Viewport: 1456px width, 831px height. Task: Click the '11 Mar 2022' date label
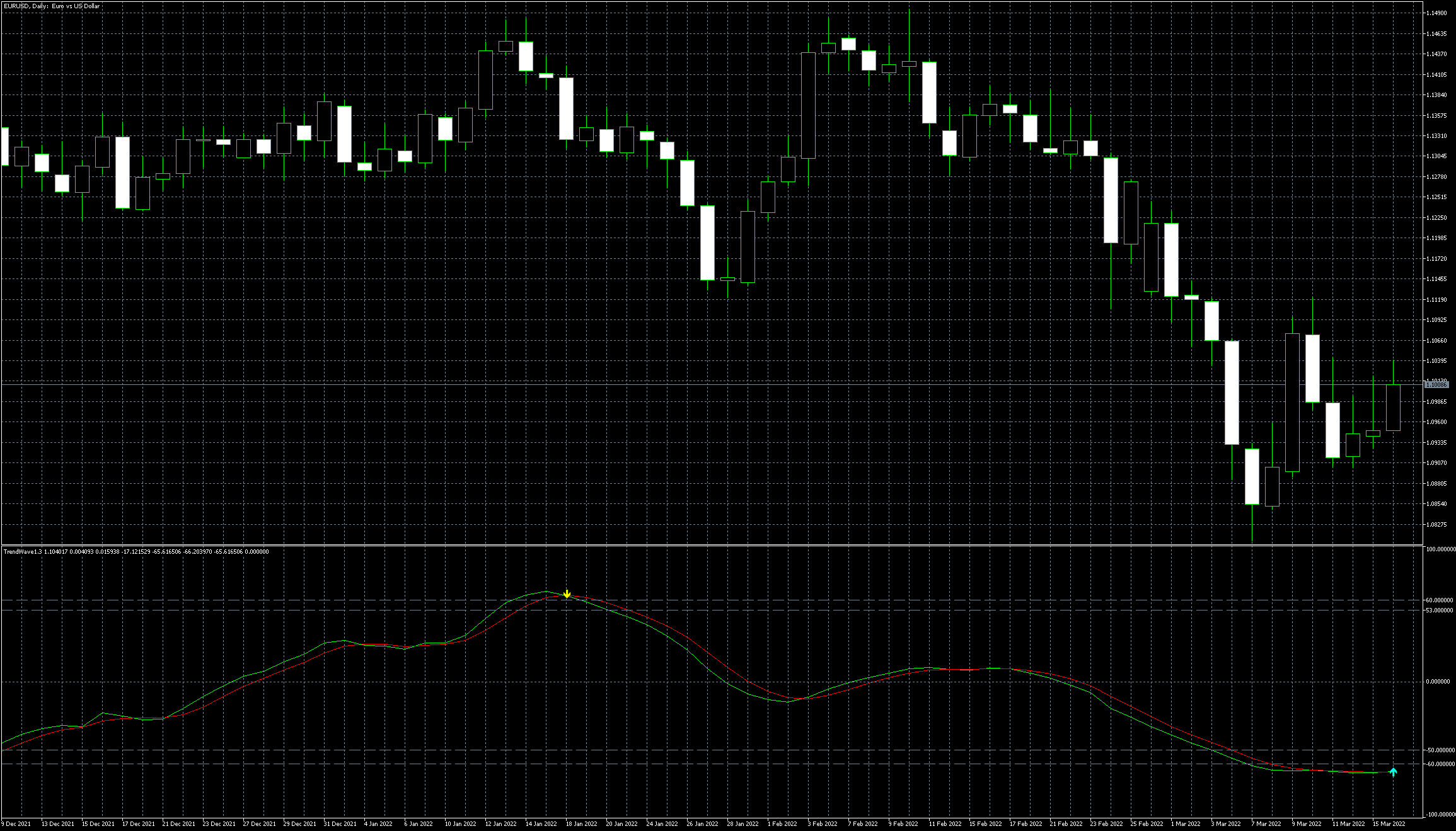[1348, 824]
